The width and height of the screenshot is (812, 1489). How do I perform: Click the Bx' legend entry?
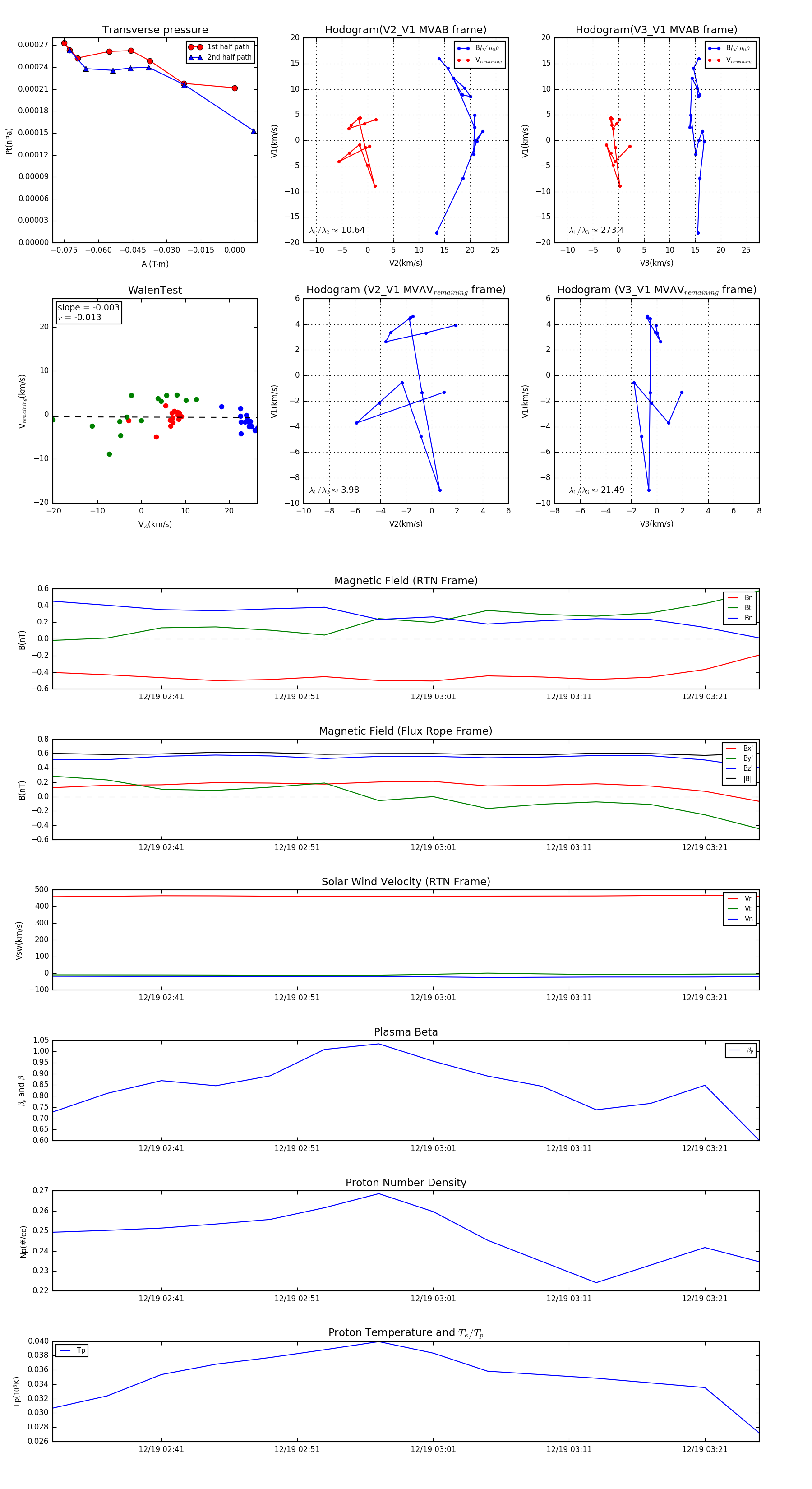coord(740,749)
